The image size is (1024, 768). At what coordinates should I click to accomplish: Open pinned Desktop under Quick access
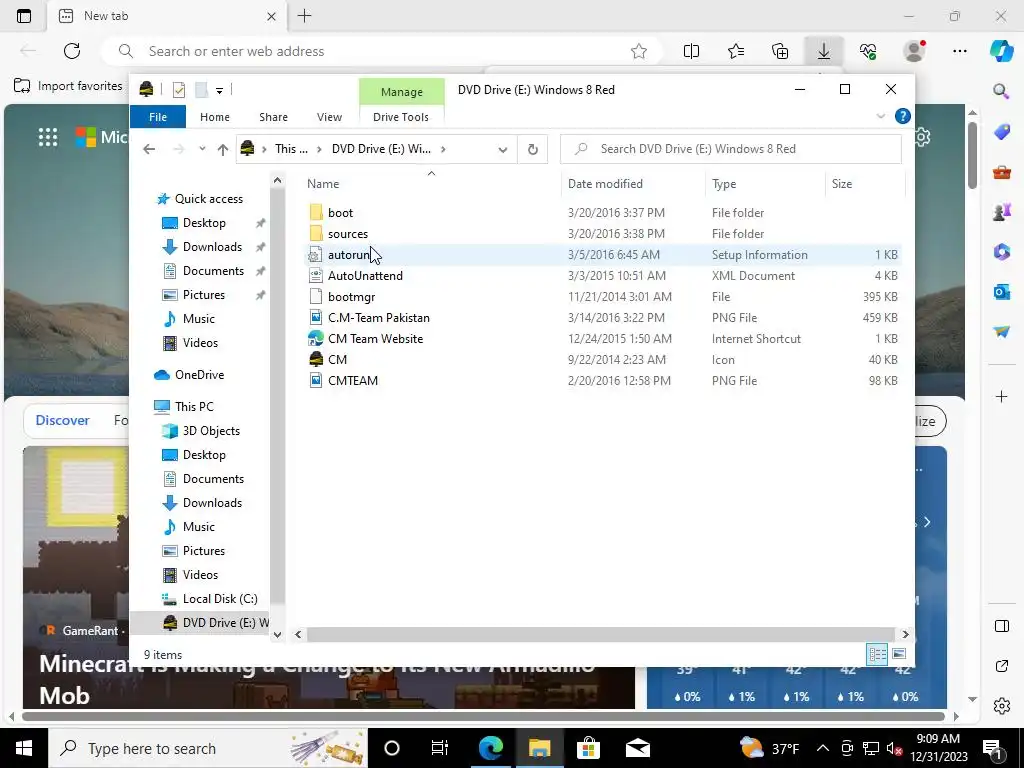coord(204,223)
